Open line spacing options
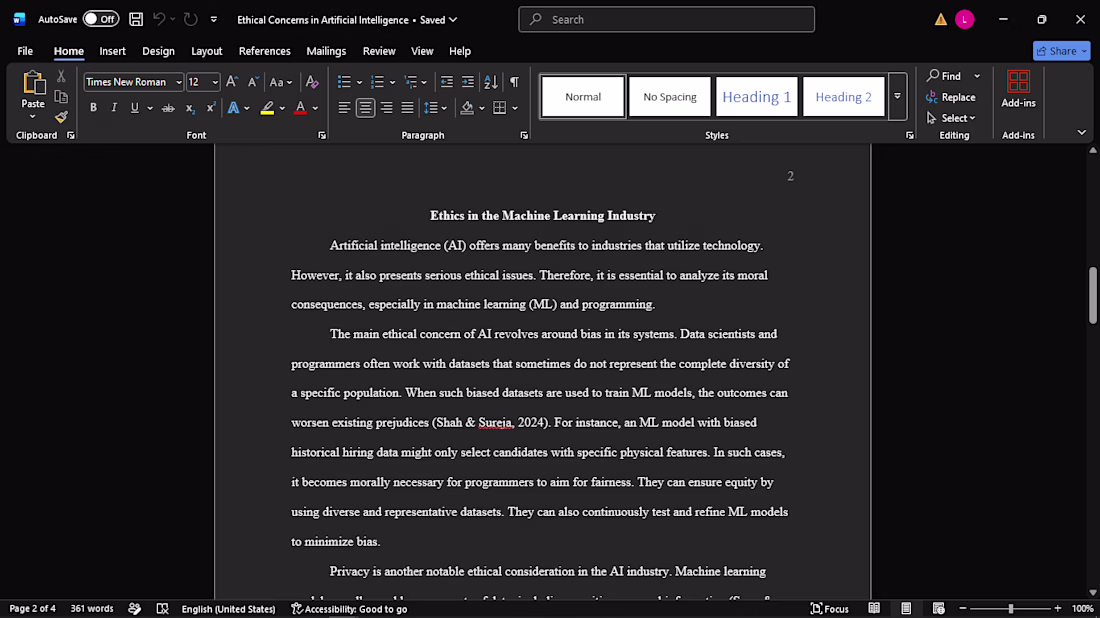Viewport: 1100px width, 618px height. click(x=436, y=108)
